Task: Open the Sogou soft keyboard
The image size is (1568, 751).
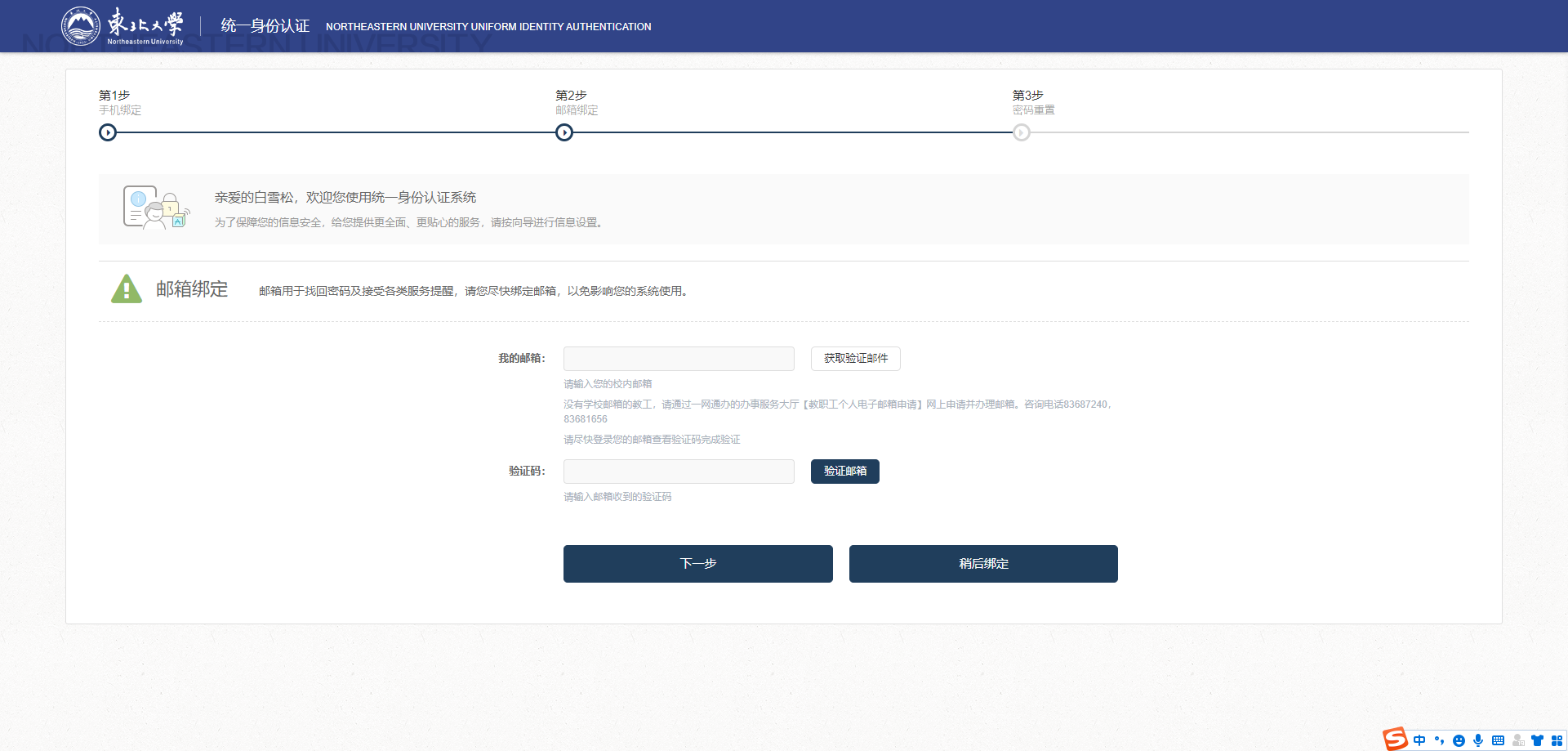Action: pyautogui.click(x=1499, y=740)
